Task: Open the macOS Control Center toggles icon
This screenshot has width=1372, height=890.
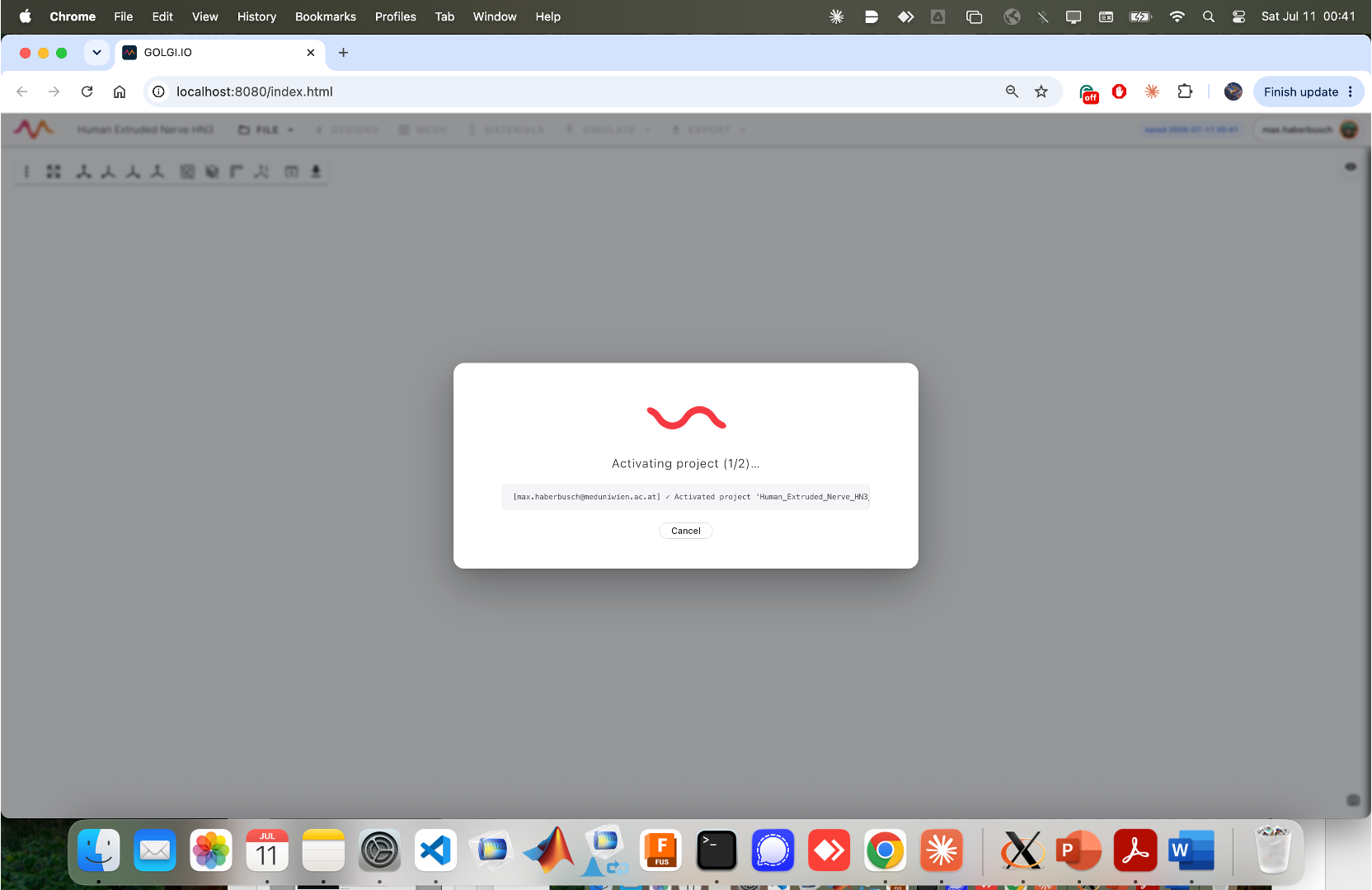Action: [x=1238, y=16]
